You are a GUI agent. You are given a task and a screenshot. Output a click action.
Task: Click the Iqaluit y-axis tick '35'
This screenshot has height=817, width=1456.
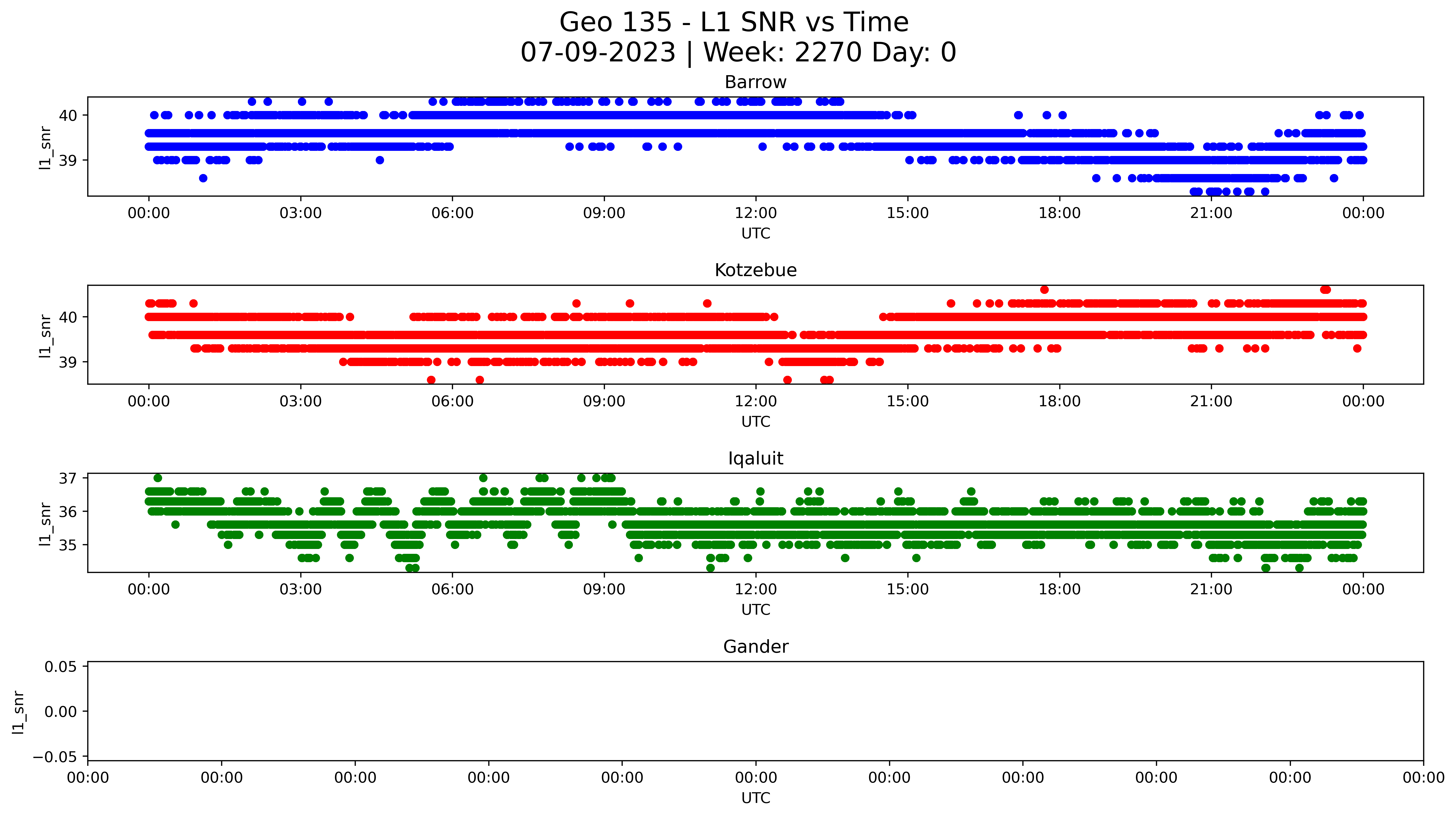[x=68, y=545]
